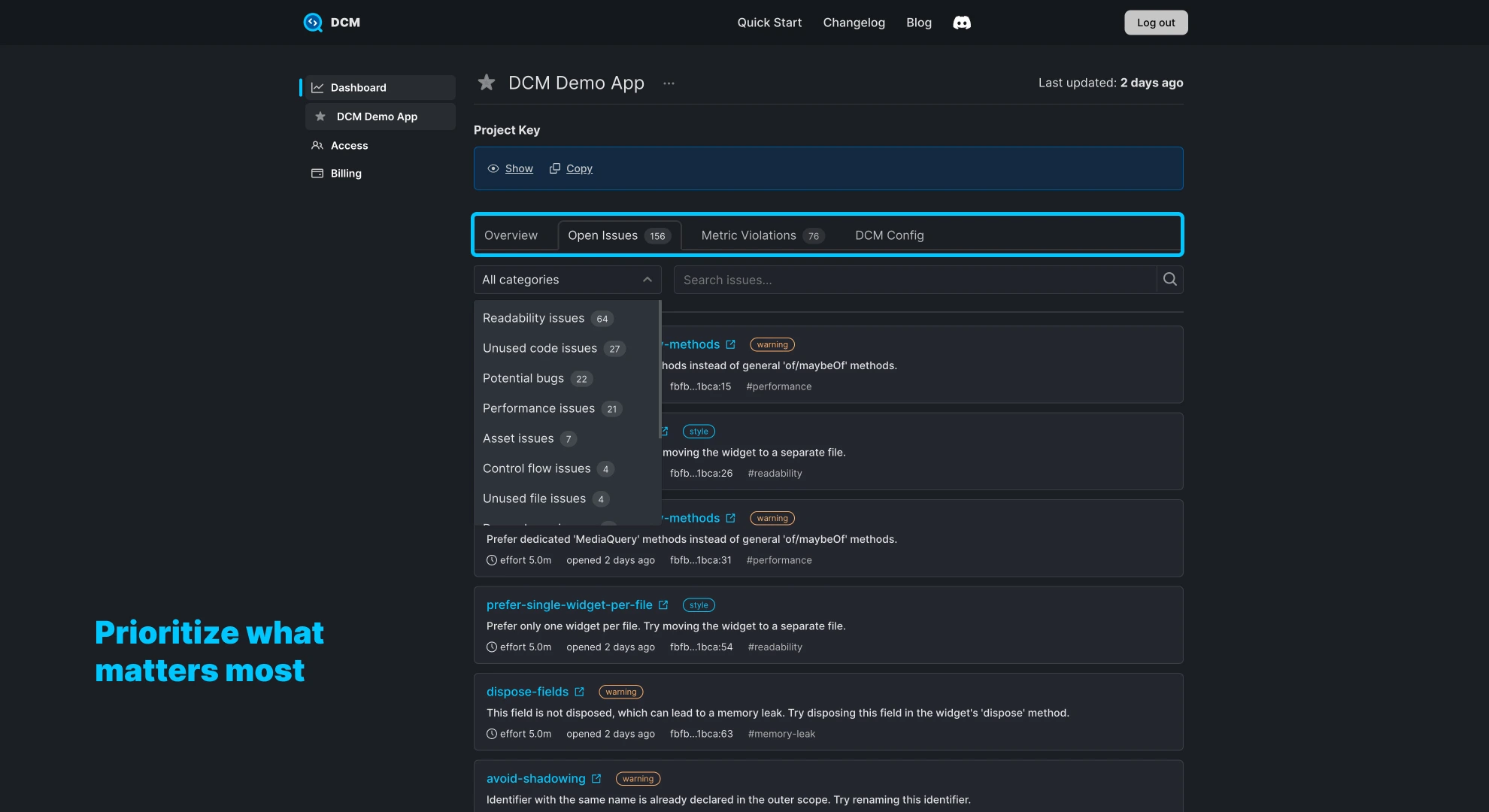Select Asset issues category
This screenshot has height=812, width=1489.
click(x=567, y=438)
